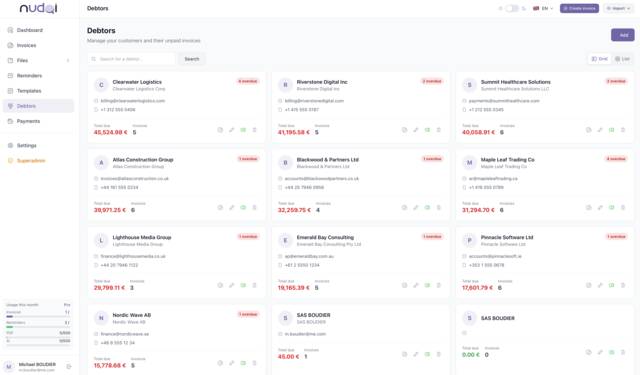Viewport: 640px width, 375px height.
Task: Open Settings in the sidebar
Action: pyautogui.click(x=38, y=145)
